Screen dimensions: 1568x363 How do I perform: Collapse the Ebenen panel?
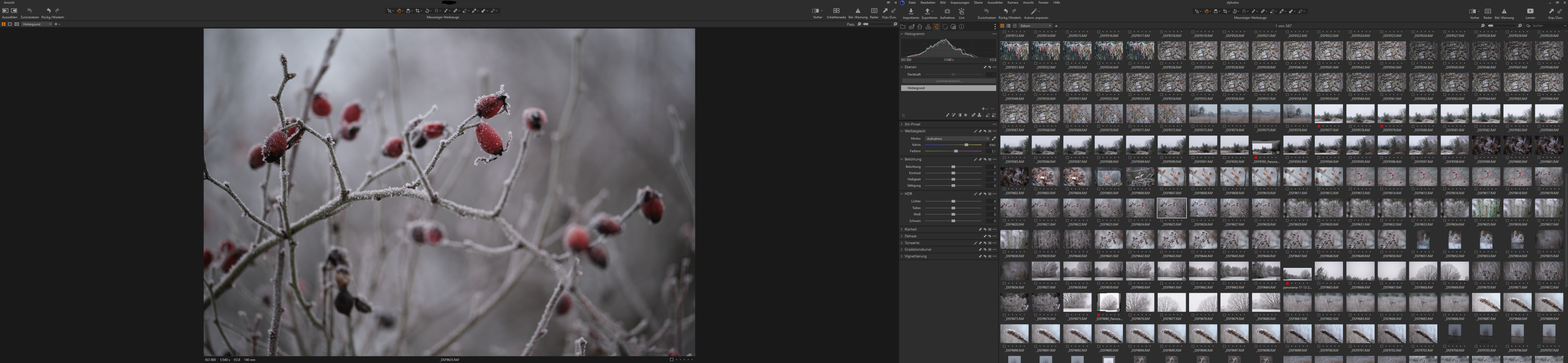tap(902, 67)
